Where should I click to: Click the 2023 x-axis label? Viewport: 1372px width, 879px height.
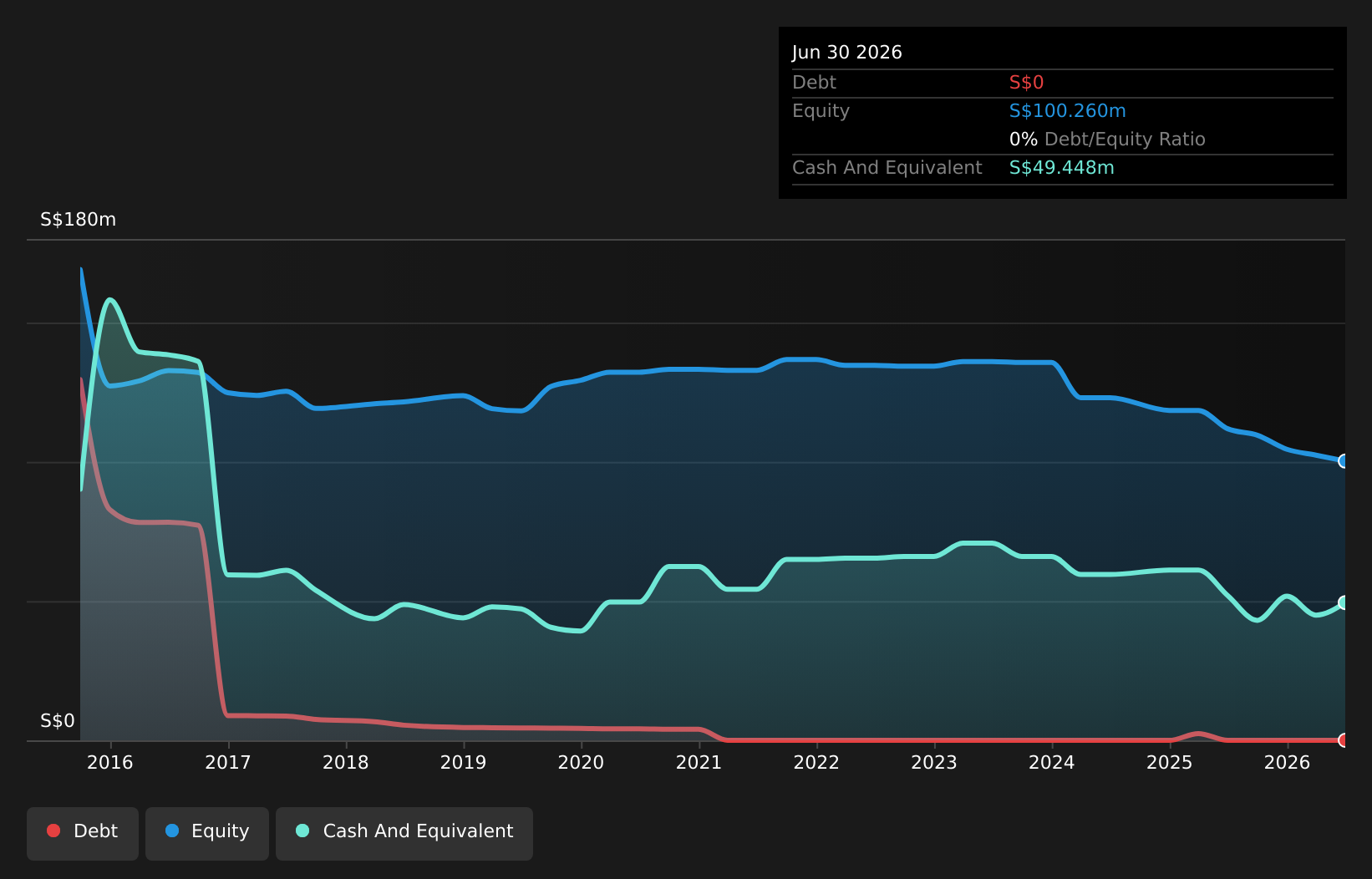pos(934,762)
